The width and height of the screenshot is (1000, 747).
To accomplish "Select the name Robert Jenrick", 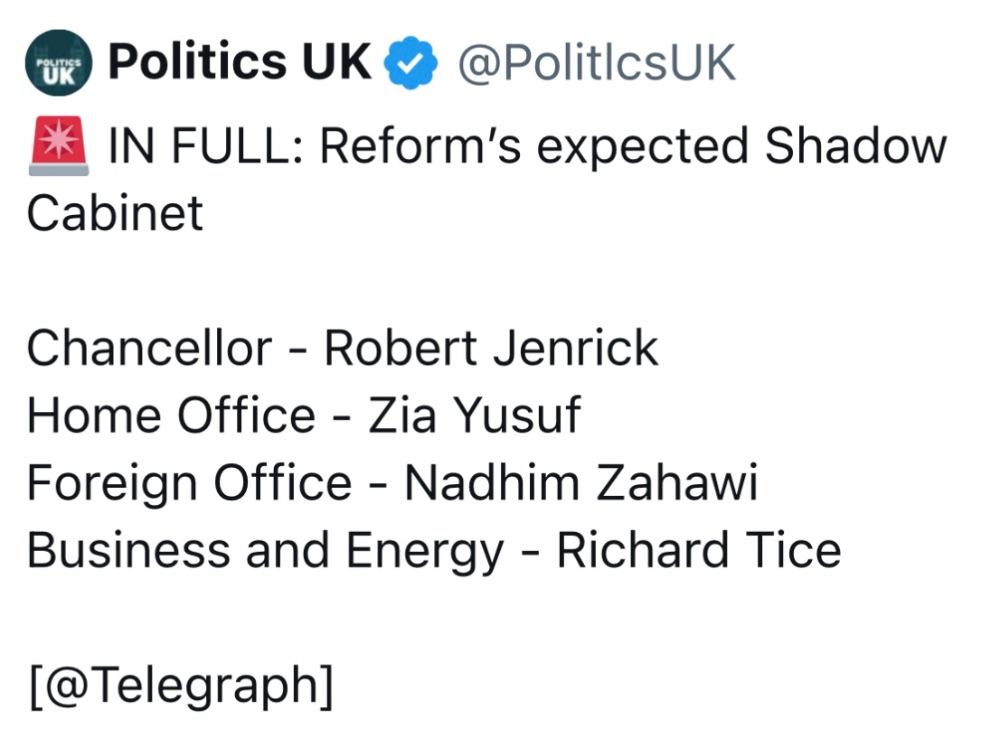I will (x=491, y=349).
